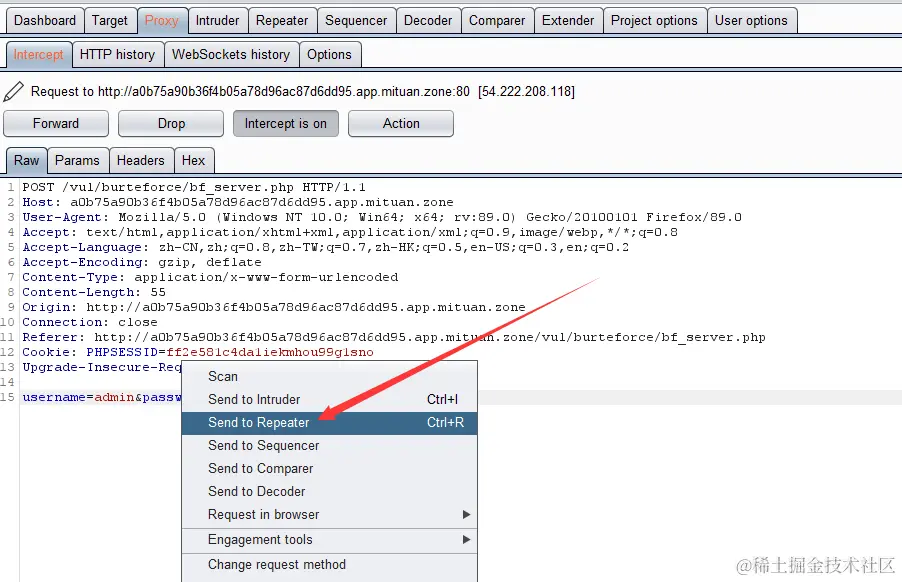Image resolution: width=902 pixels, height=582 pixels.
Task: Click the Drop button
Action: (171, 124)
